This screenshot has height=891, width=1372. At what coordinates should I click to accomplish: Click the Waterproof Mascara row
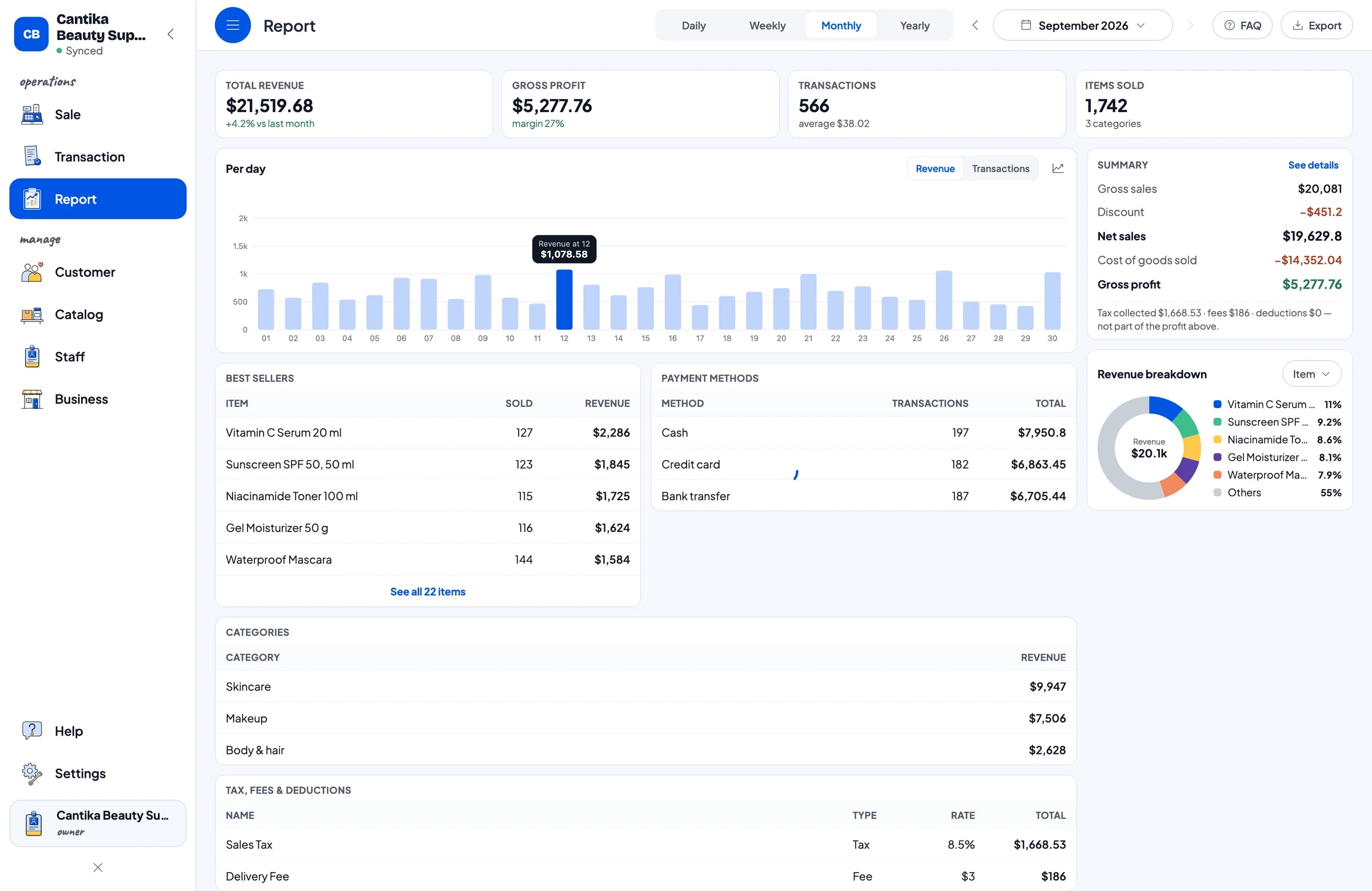click(428, 560)
